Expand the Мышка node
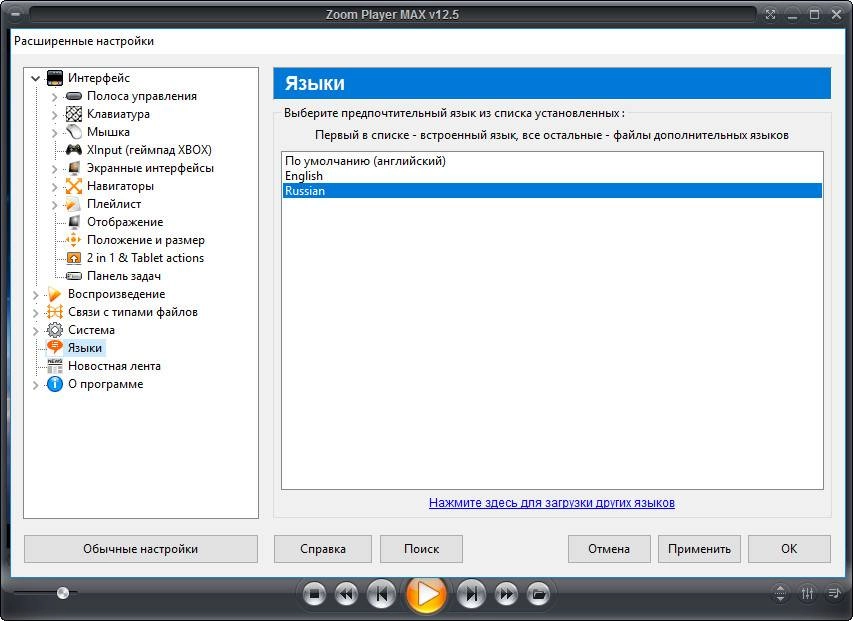The image size is (853, 621). click(54, 133)
